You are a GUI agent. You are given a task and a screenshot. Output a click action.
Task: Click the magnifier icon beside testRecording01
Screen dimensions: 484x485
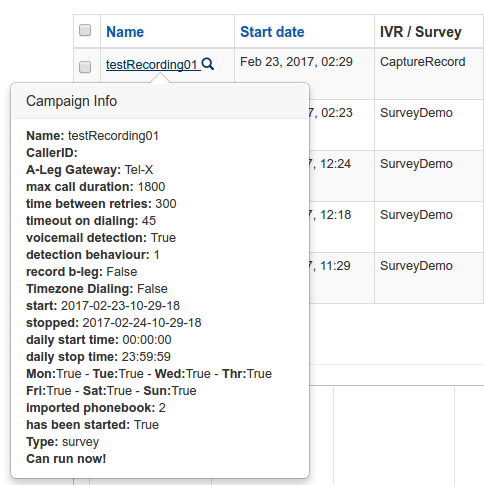(208, 63)
